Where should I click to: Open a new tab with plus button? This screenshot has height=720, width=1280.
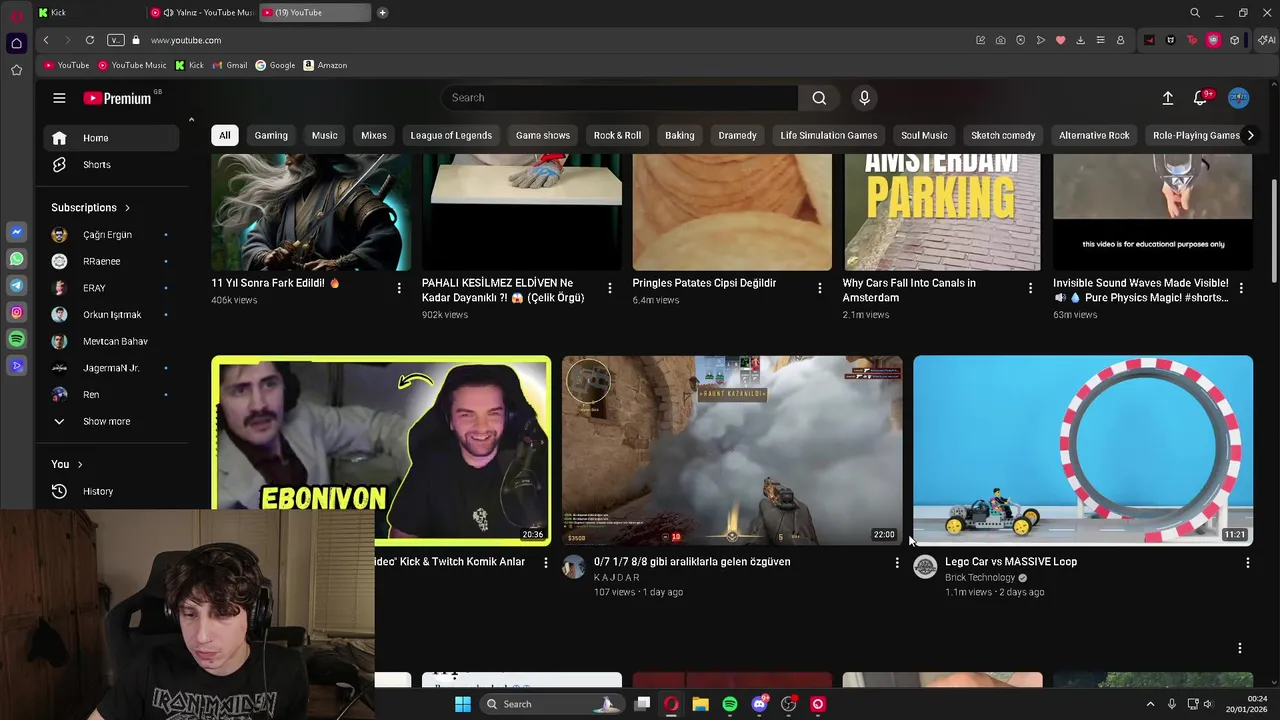382,13
